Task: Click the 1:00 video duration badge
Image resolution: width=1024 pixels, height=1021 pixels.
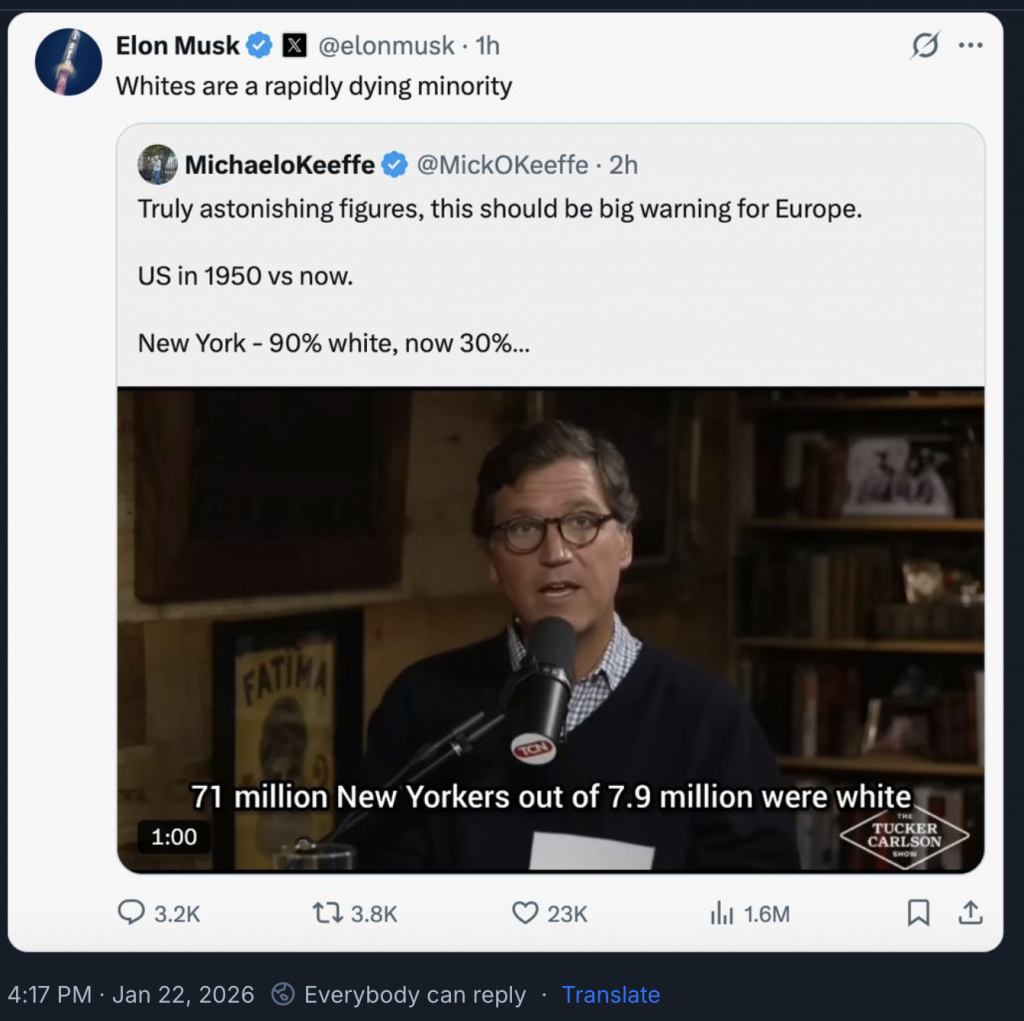Action: coord(173,837)
